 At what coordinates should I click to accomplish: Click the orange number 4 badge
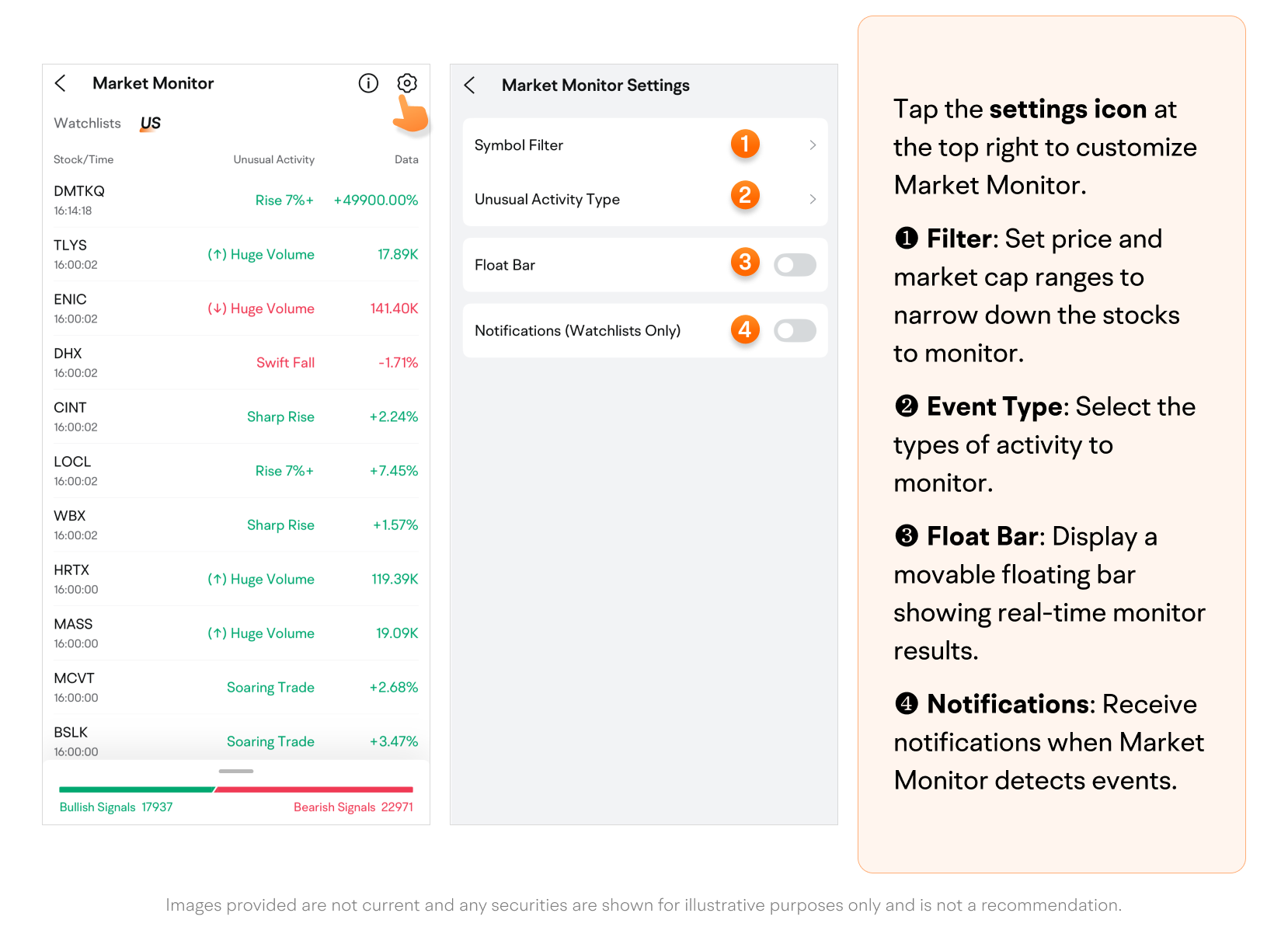tap(744, 329)
